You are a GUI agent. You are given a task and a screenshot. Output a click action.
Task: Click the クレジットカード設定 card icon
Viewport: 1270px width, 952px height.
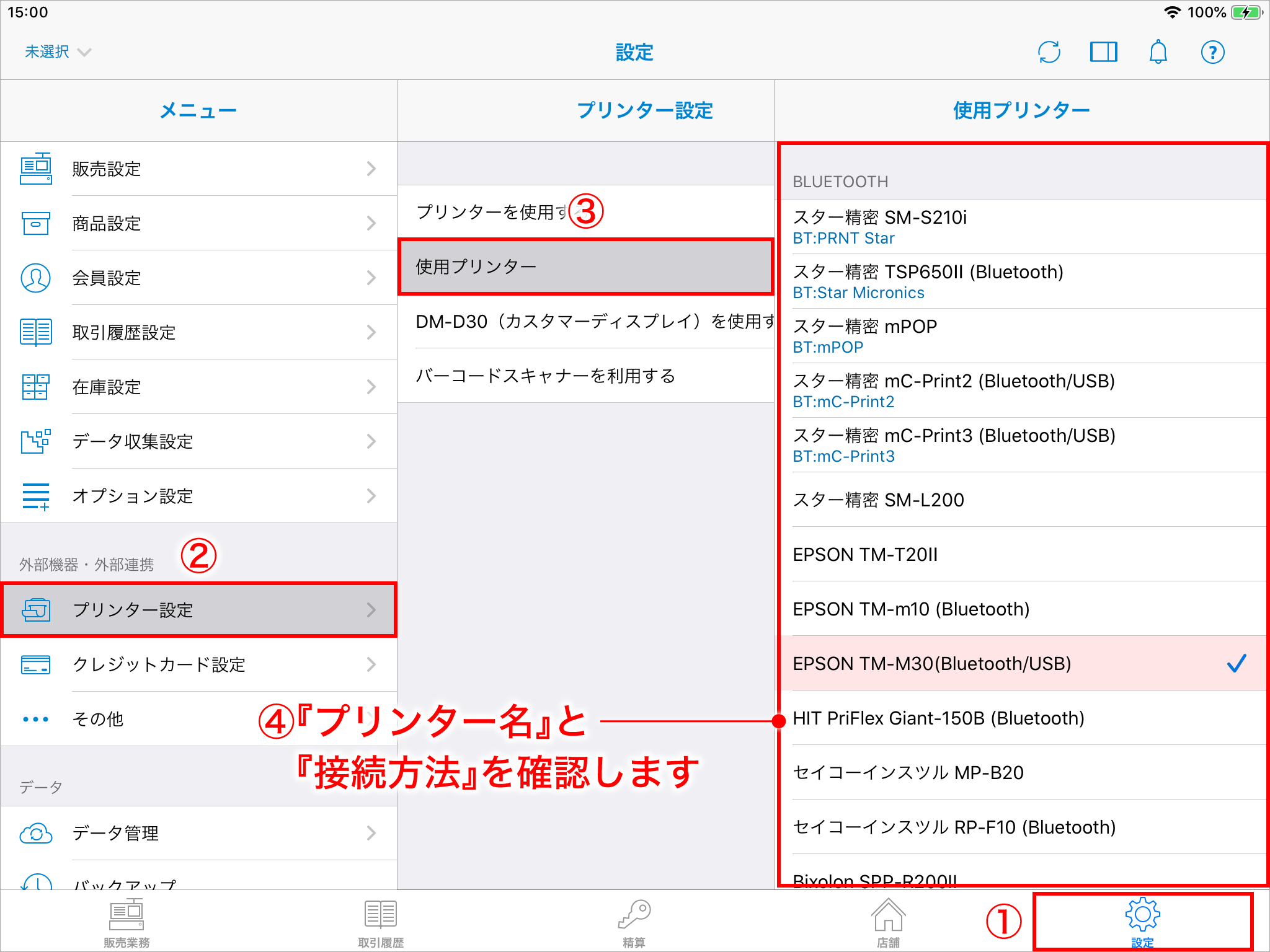pyautogui.click(x=36, y=664)
